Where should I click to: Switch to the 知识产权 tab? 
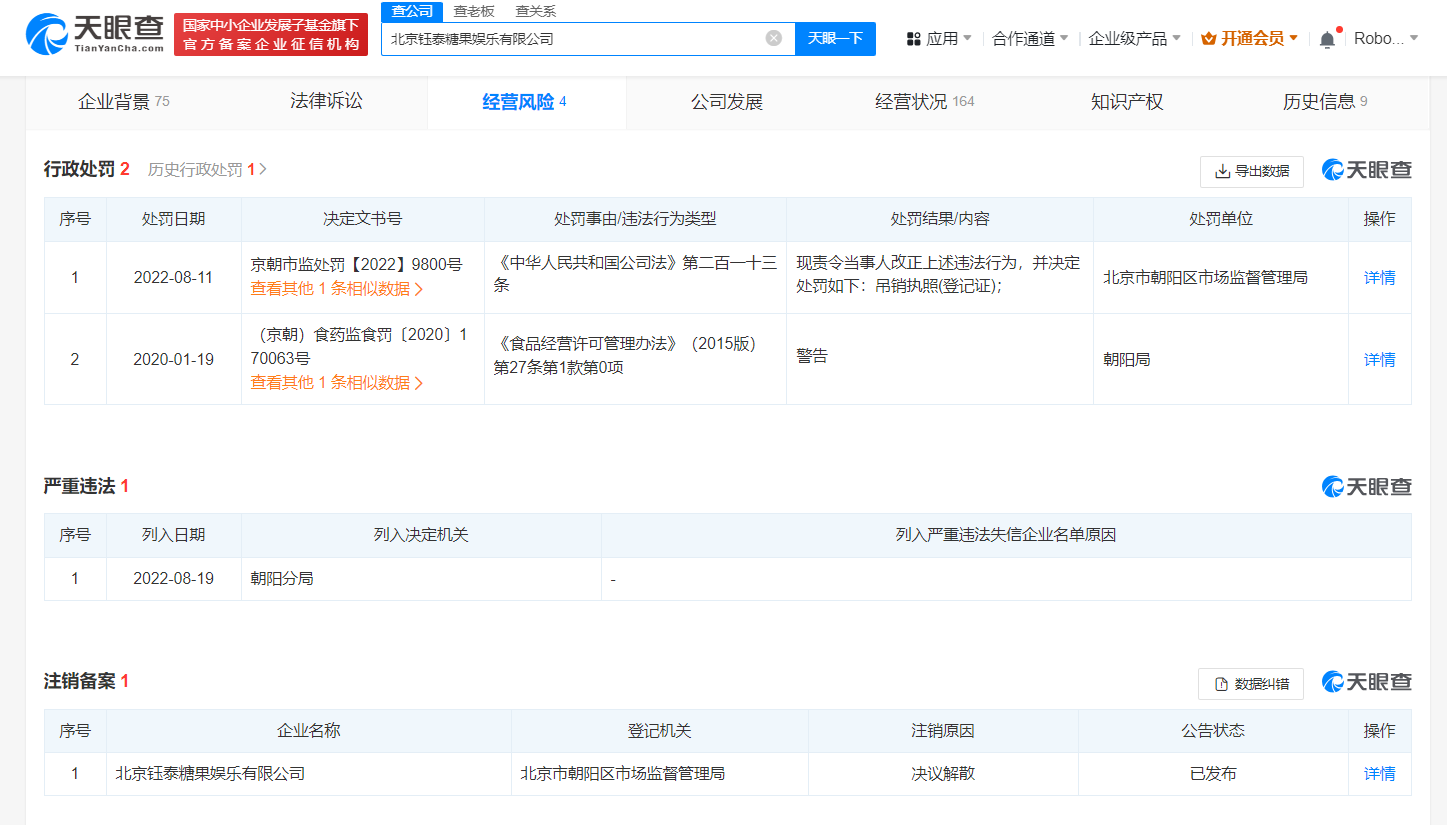1126,101
